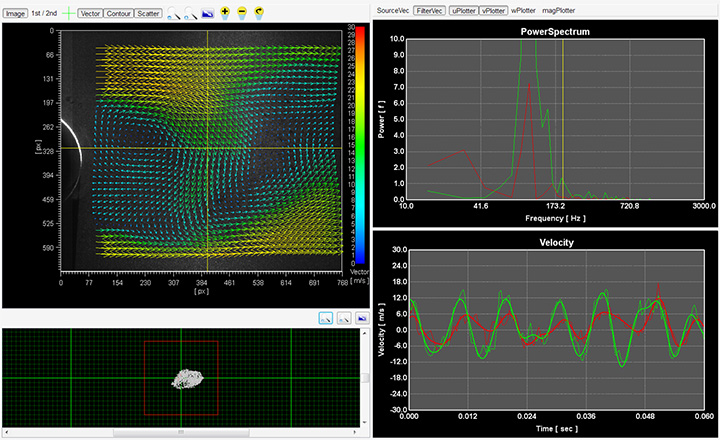
Task: Toggle the uPlotter button
Action: 463,11
